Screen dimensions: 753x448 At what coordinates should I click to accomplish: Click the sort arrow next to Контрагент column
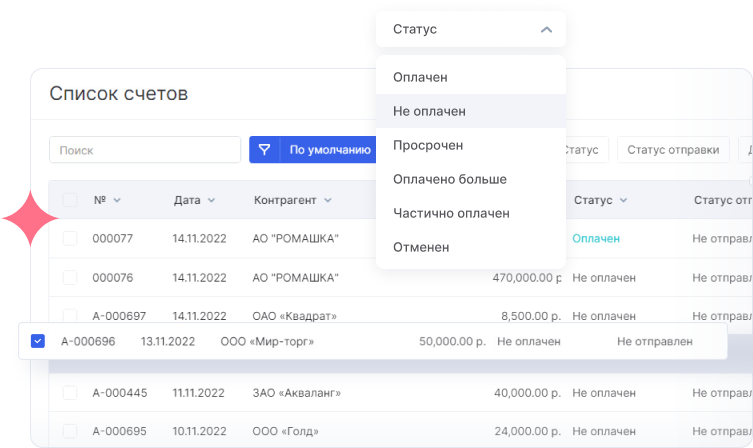click(327, 201)
